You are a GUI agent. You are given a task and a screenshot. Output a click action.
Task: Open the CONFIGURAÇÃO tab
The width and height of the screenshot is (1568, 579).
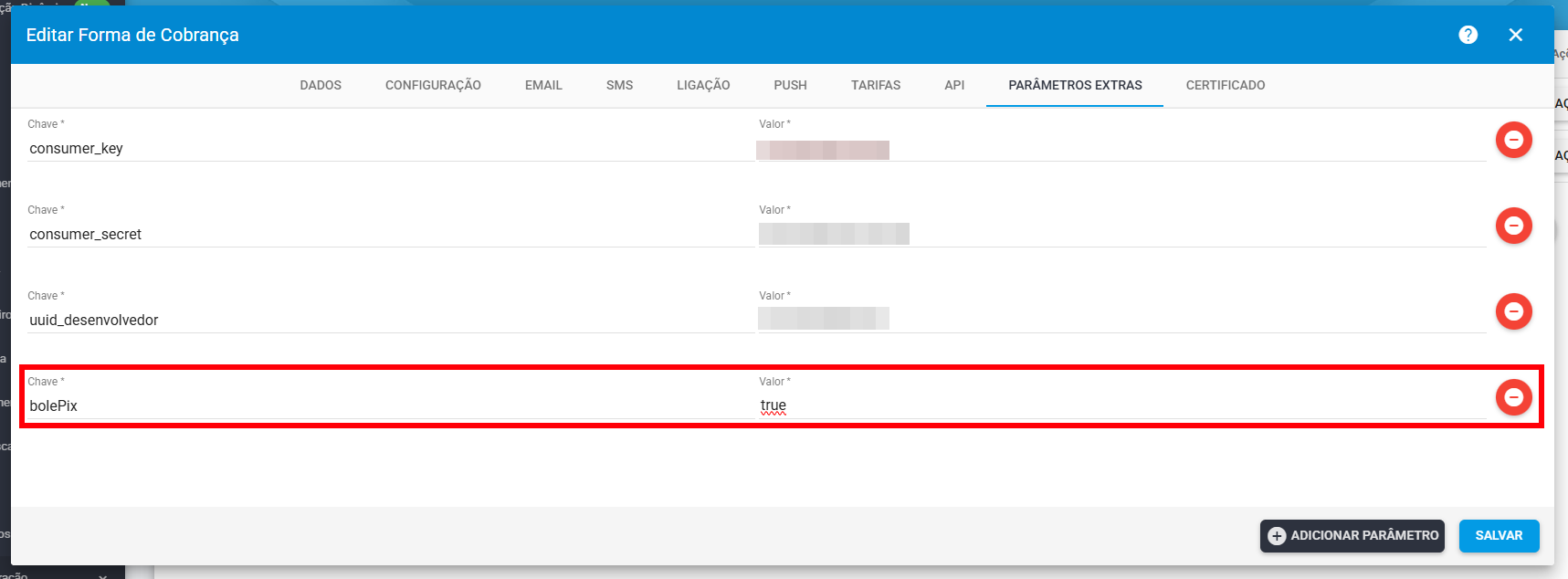(x=433, y=85)
